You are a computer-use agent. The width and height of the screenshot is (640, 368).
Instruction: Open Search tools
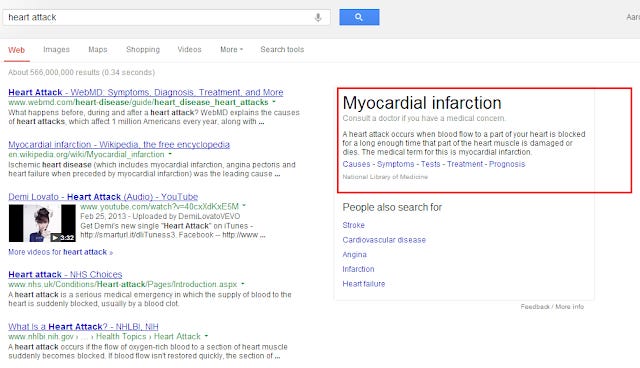282,50
